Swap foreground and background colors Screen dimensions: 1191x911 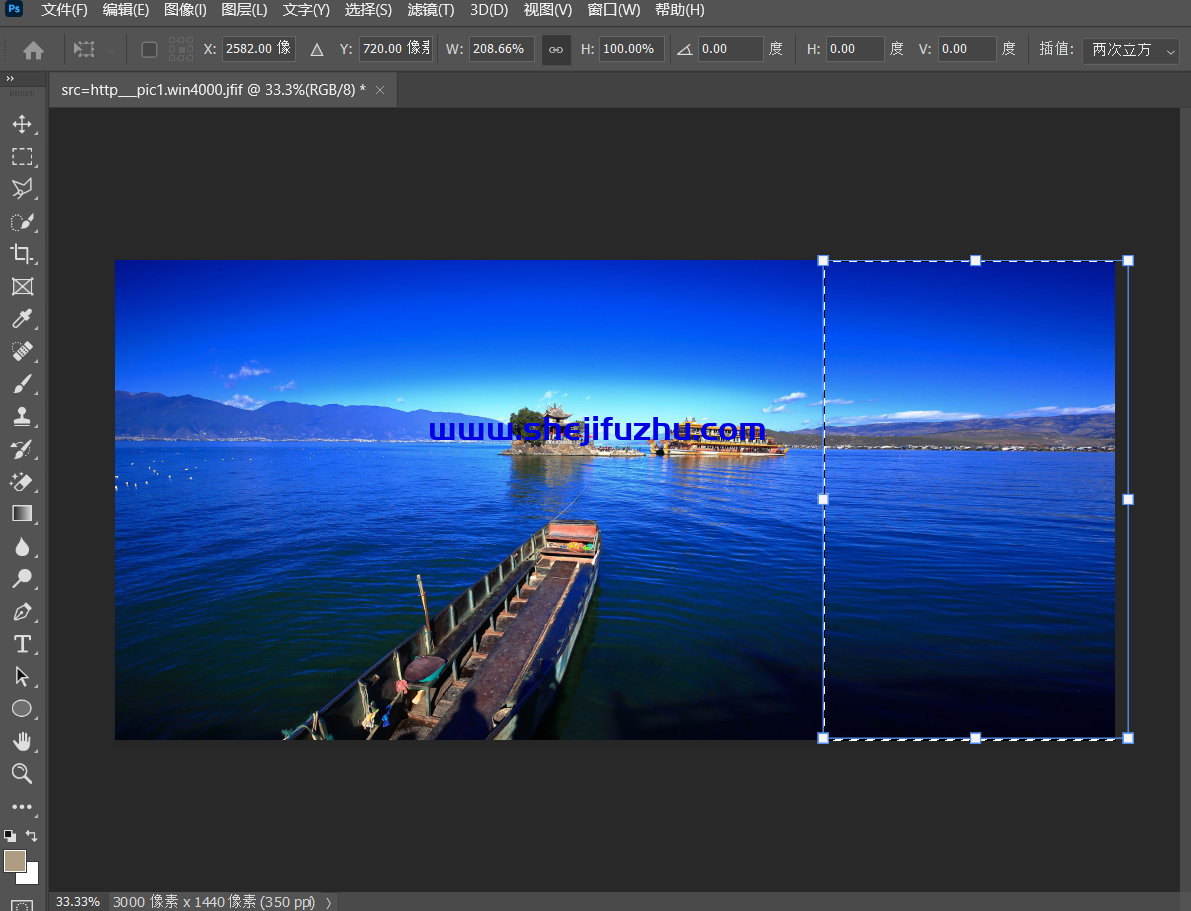[x=32, y=836]
